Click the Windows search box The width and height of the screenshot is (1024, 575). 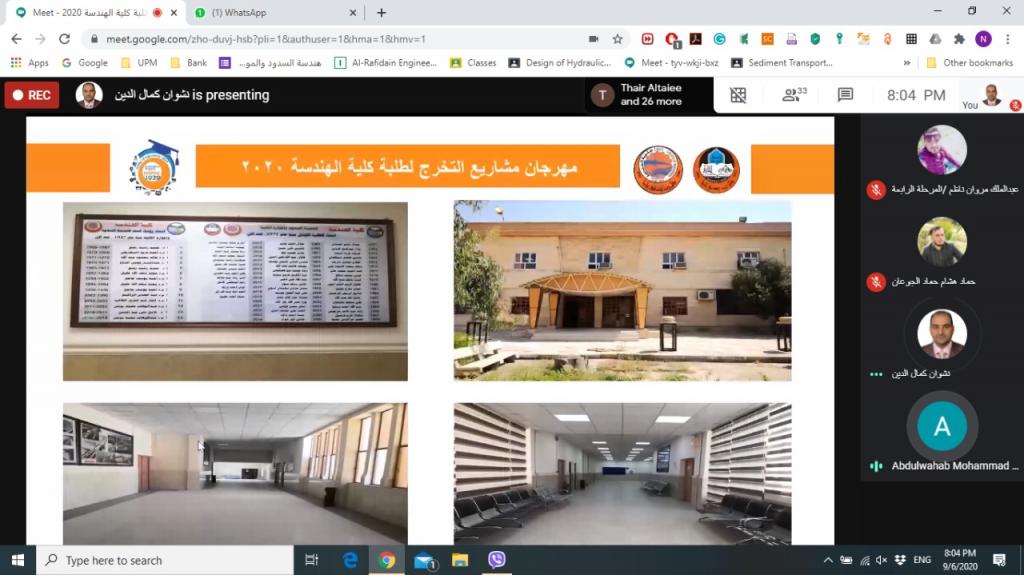(x=165, y=560)
